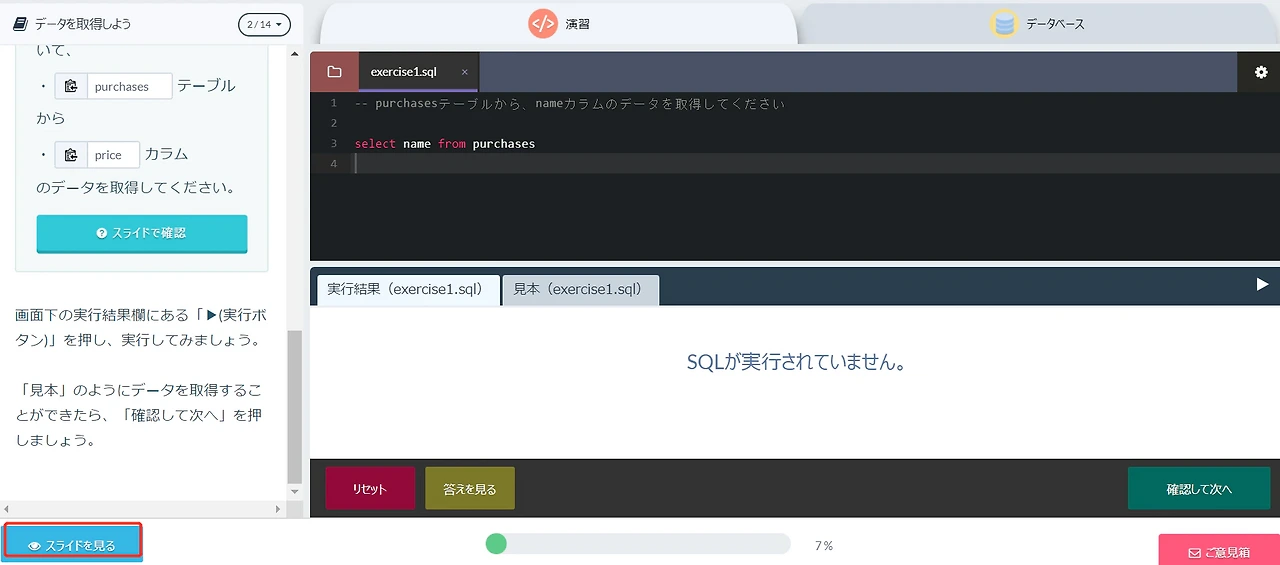This screenshot has width=1280, height=565.
Task: Click the SQL comment on line 1
Action: [x=570, y=104]
